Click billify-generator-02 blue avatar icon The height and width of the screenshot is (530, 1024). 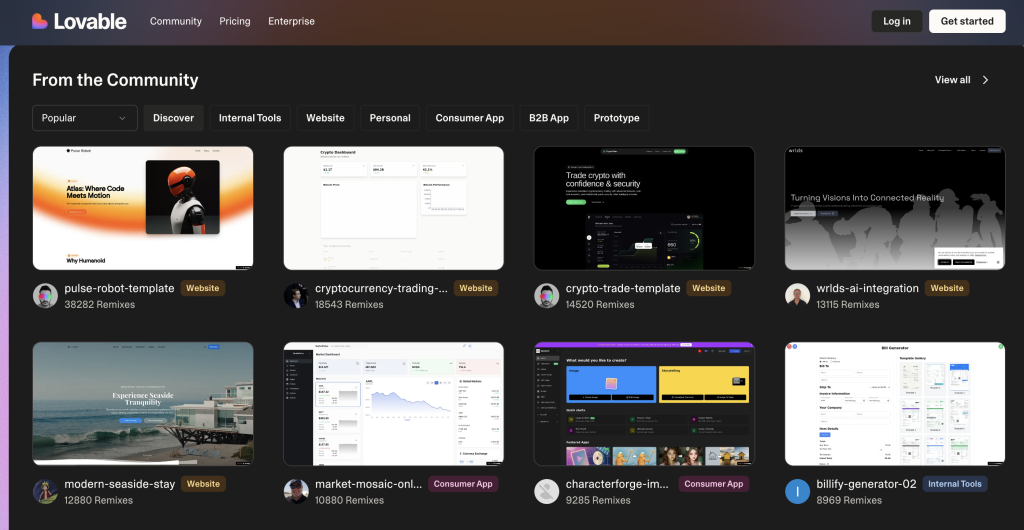click(797, 491)
